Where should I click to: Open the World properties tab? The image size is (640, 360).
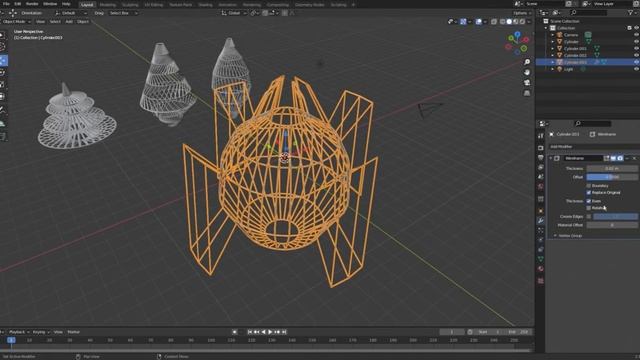click(x=541, y=187)
